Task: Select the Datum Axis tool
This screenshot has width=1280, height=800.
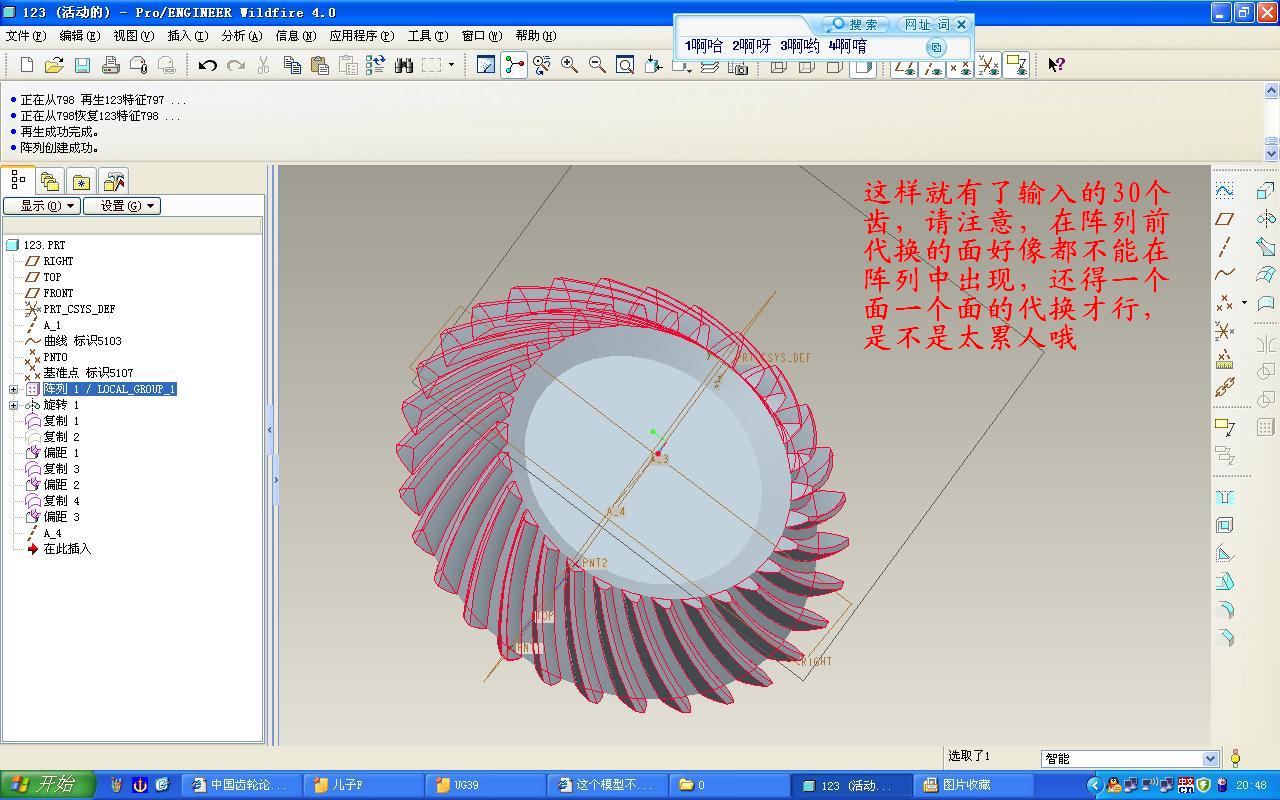Action: click(x=1224, y=246)
